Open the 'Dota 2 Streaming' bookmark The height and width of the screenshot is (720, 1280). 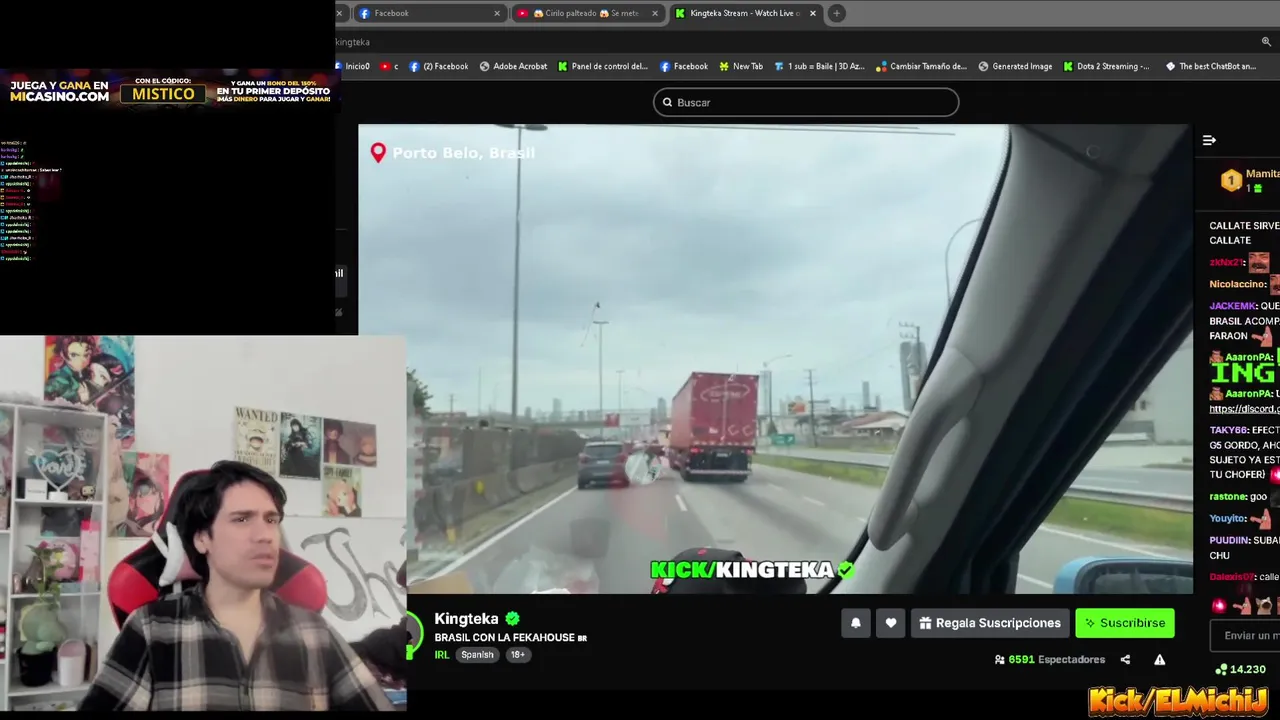click(1106, 66)
